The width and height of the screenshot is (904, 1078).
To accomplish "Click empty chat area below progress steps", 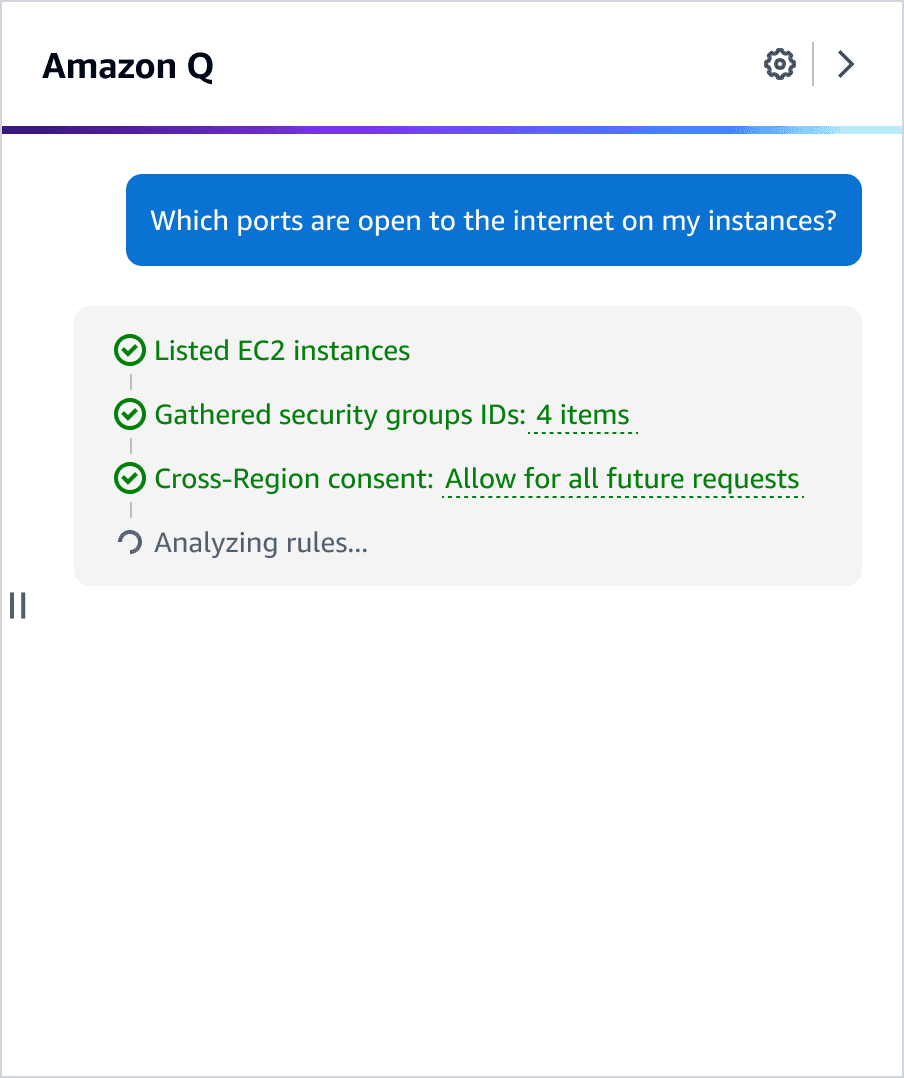I will [454, 825].
